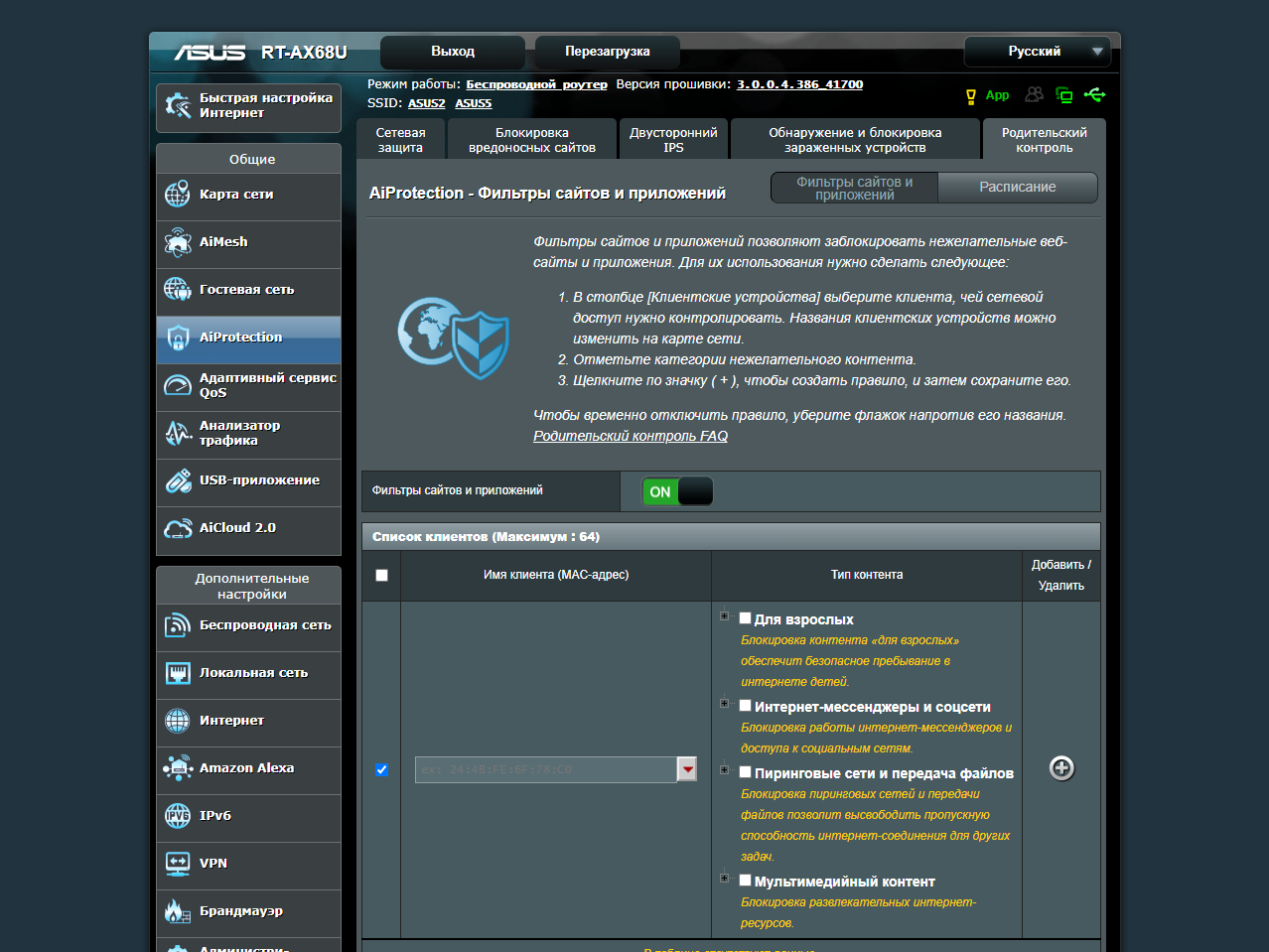Check Пиринговые сети и передача файлов checkbox

click(x=745, y=771)
